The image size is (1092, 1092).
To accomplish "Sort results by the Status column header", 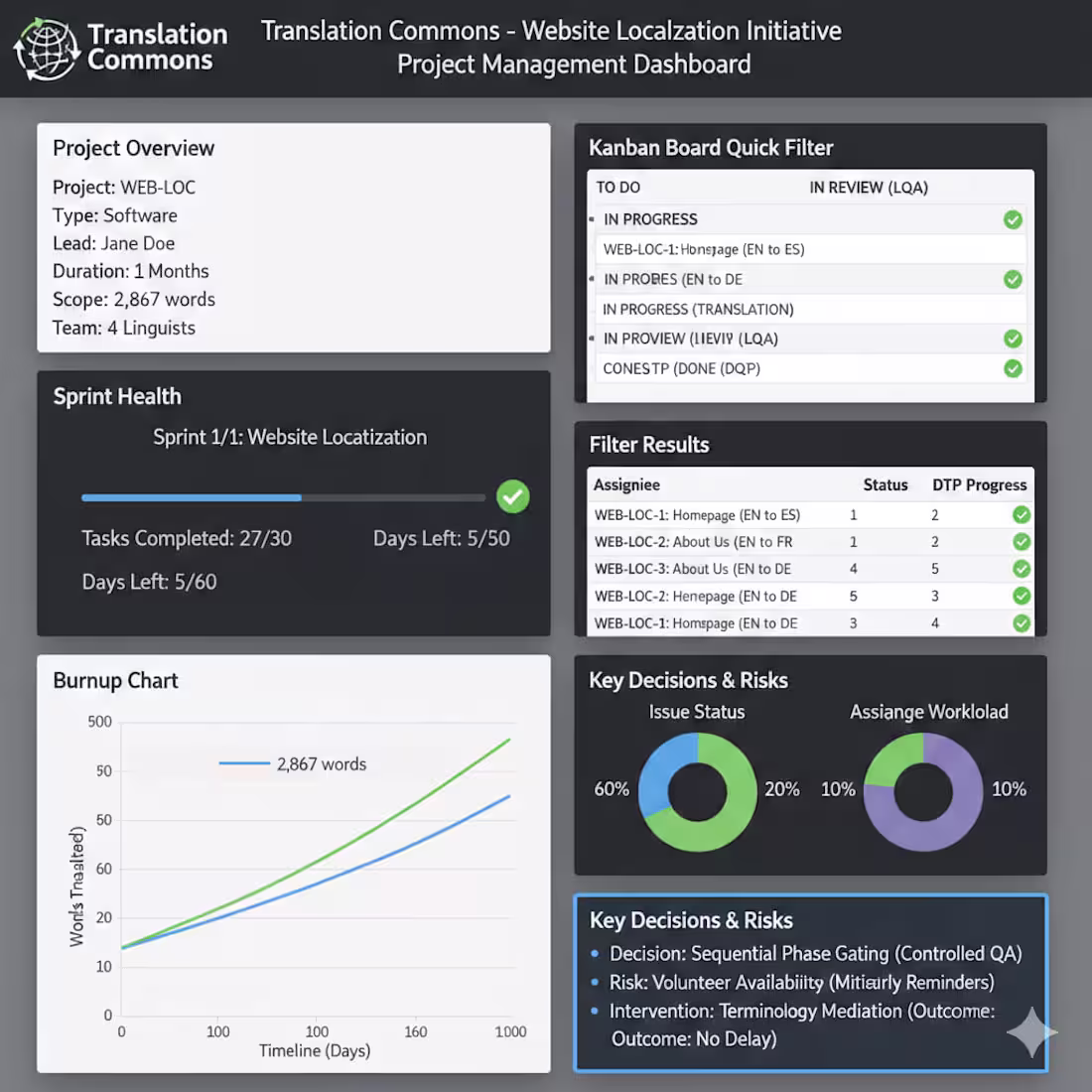I will click(886, 484).
